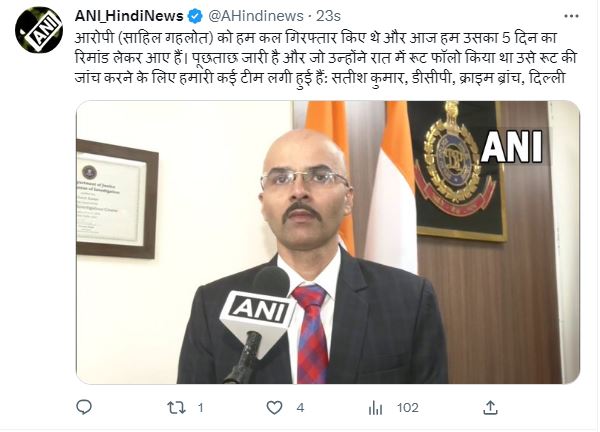The height and width of the screenshot is (432, 600).
Task: Open the tweet via 23s timestamp
Action: (x=328, y=16)
